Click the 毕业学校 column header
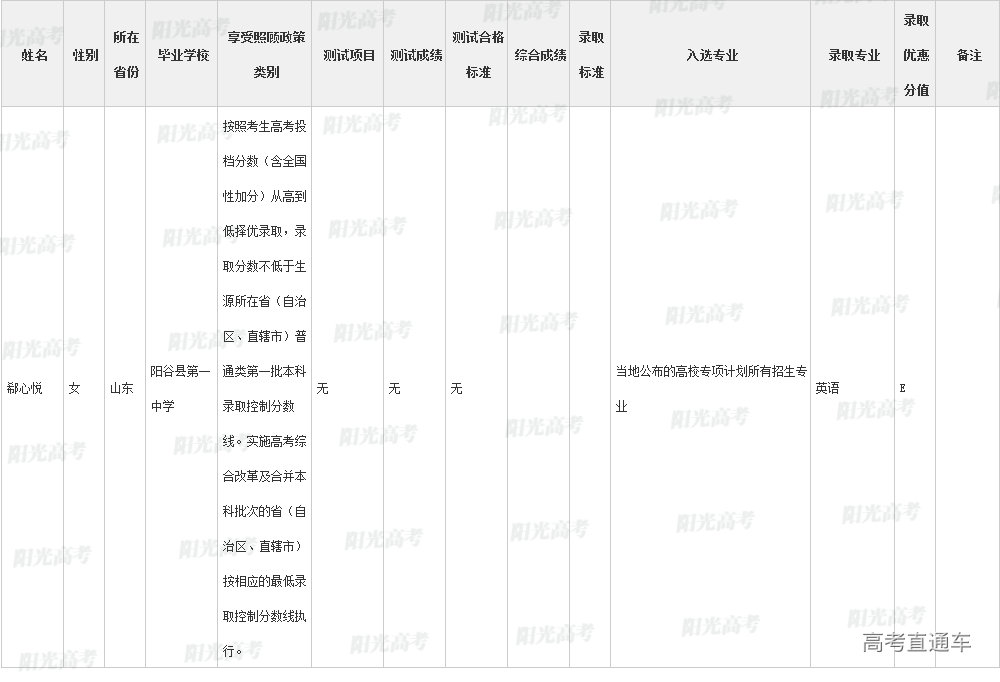 (182, 55)
